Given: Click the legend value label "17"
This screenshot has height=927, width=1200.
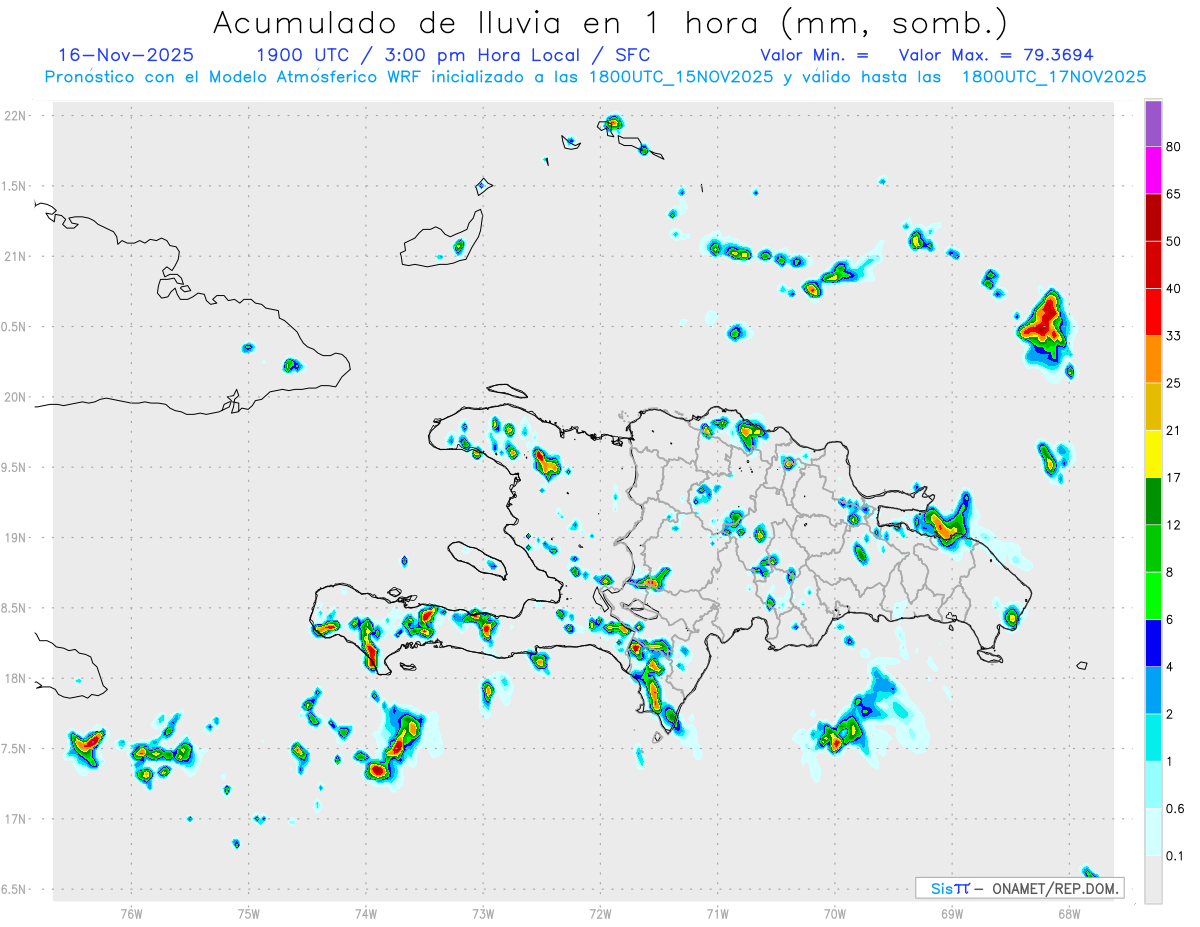Looking at the screenshot, I should coord(1174,478).
